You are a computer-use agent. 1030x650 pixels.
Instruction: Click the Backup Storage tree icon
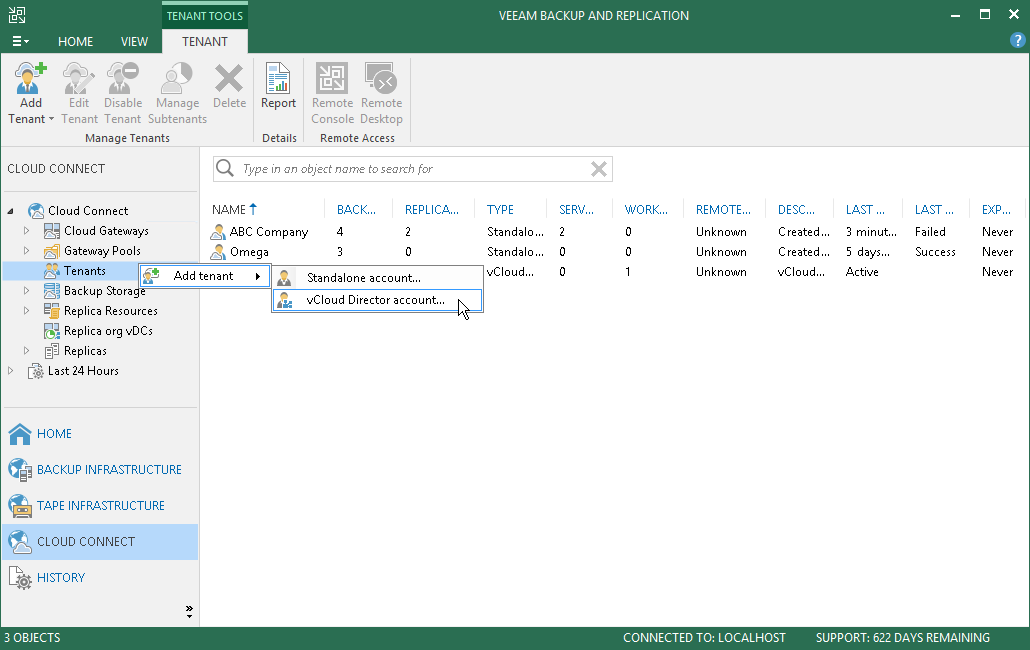coord(52,291)
